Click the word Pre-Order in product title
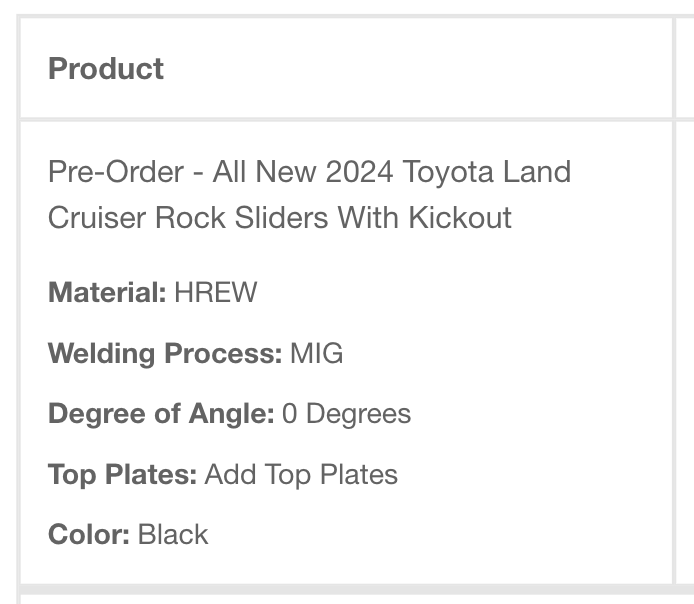The image size is (694, 604). point(116,172)
